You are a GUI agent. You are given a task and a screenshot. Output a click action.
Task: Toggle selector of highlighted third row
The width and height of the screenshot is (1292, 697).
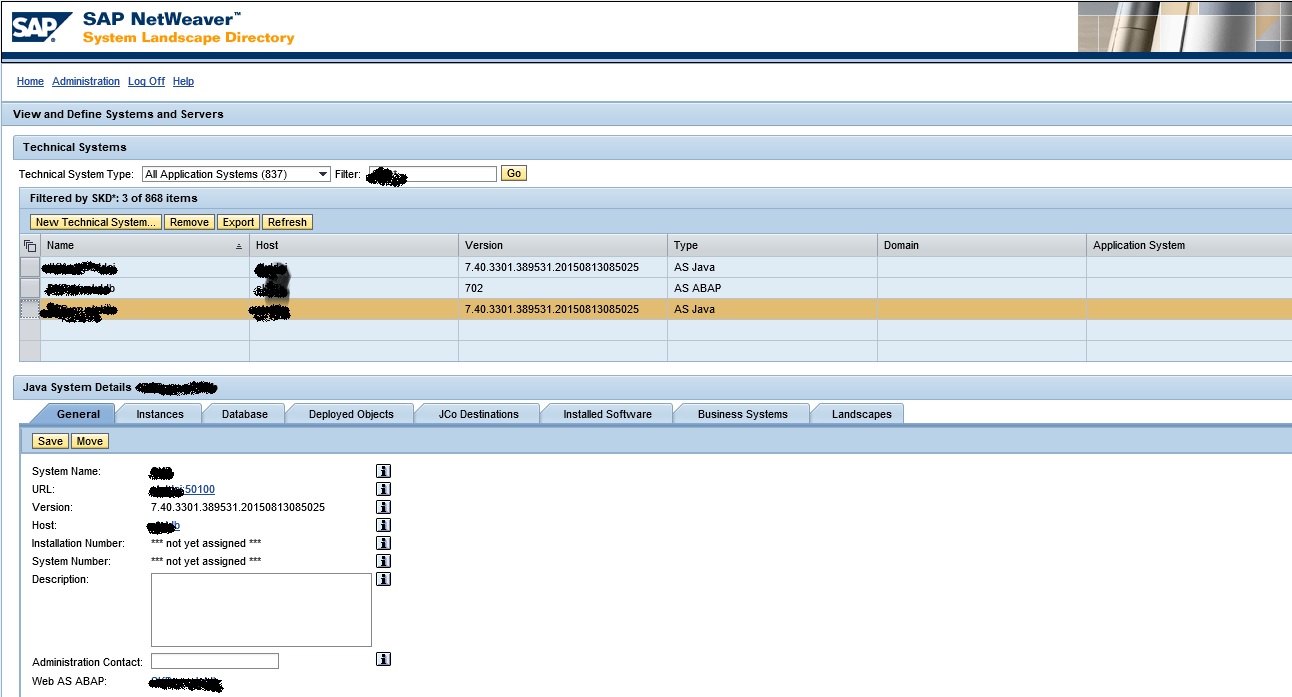click(29, 310)
